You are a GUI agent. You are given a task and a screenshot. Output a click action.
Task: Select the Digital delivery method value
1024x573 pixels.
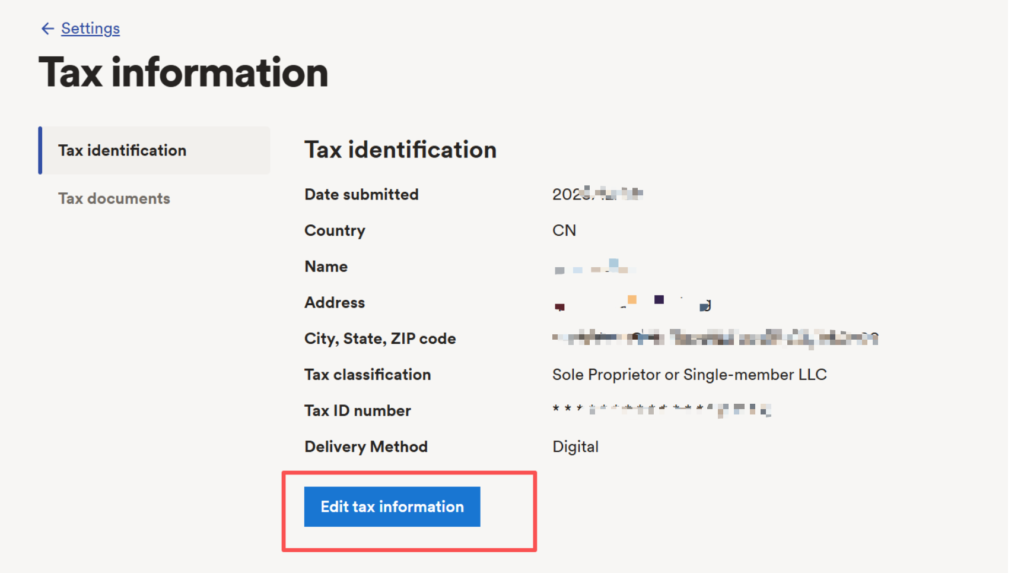(x=575, y=447)
